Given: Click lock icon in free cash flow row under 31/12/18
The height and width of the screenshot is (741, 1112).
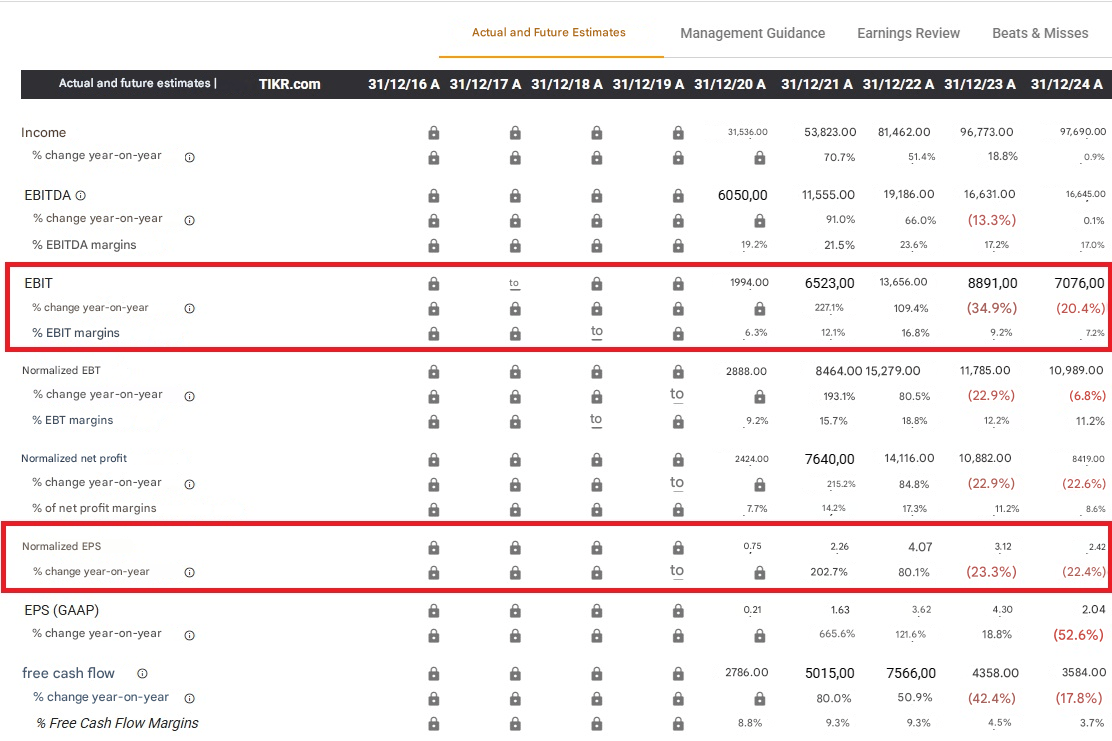Looking at the screenshot, I should pyautogui.click(x=596, y=674).
